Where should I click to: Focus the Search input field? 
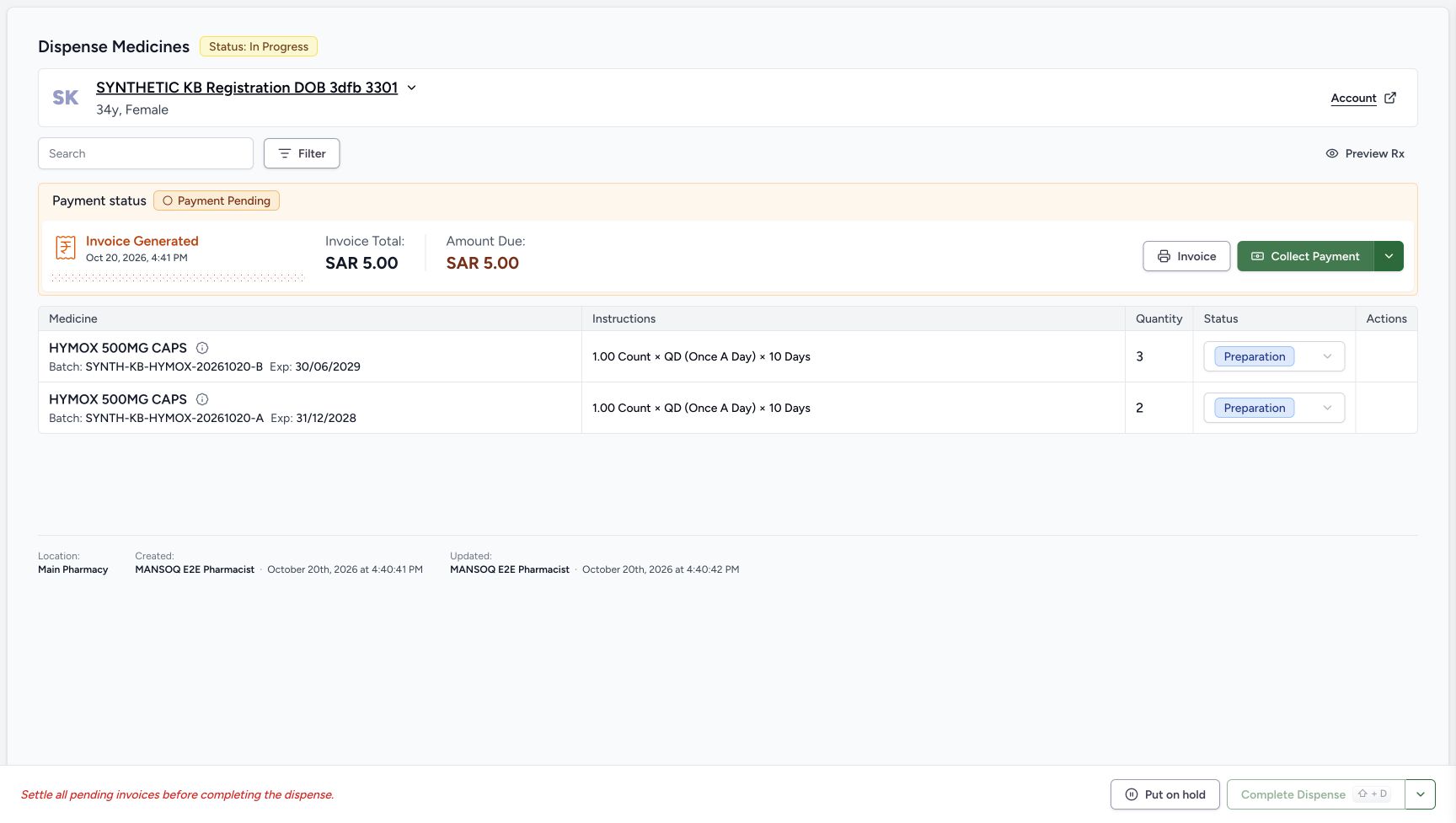pyautogui.click(x=146, y=153)
